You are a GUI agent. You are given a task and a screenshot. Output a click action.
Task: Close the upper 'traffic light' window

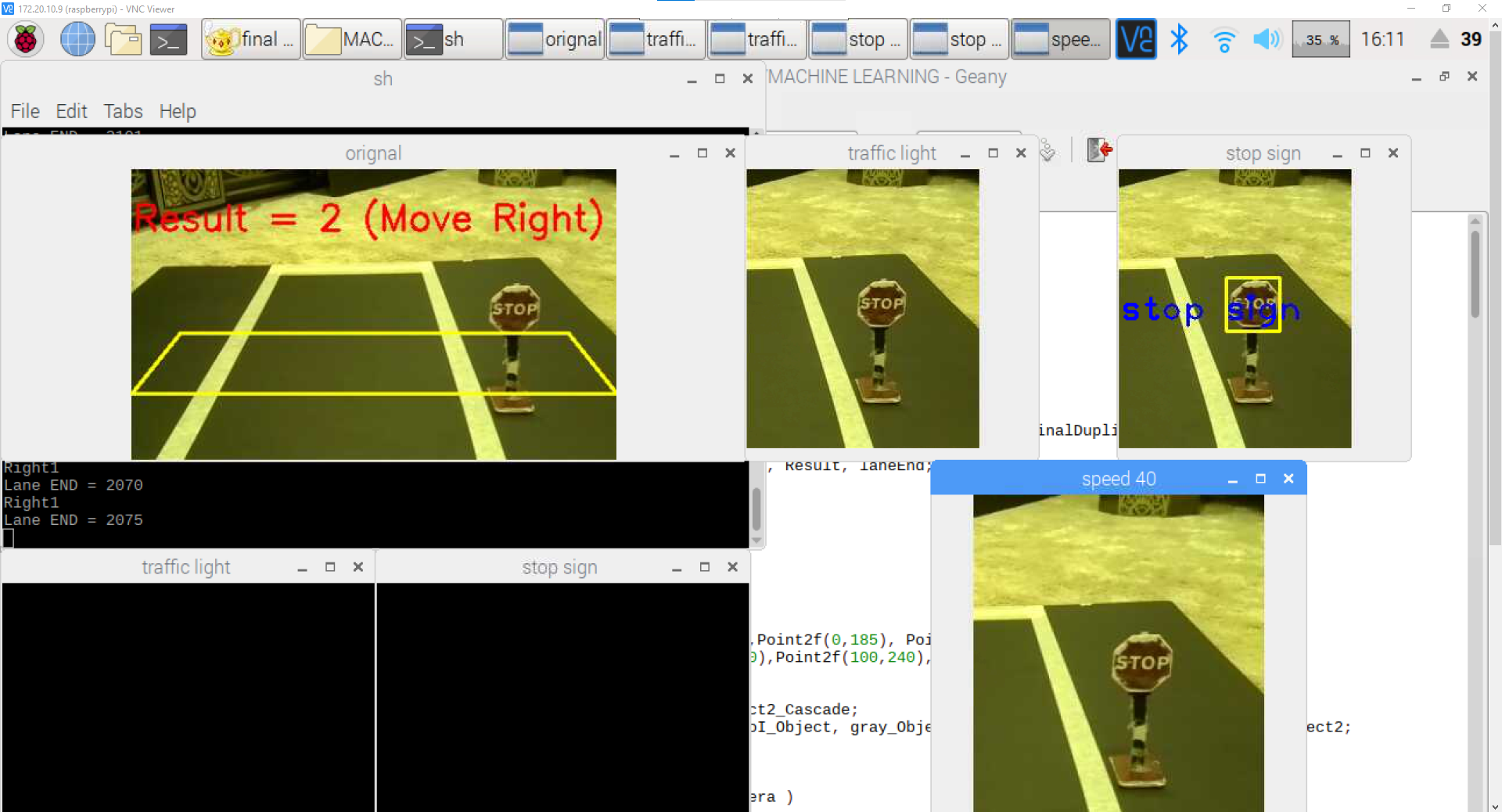click(x=1021, y=153)
